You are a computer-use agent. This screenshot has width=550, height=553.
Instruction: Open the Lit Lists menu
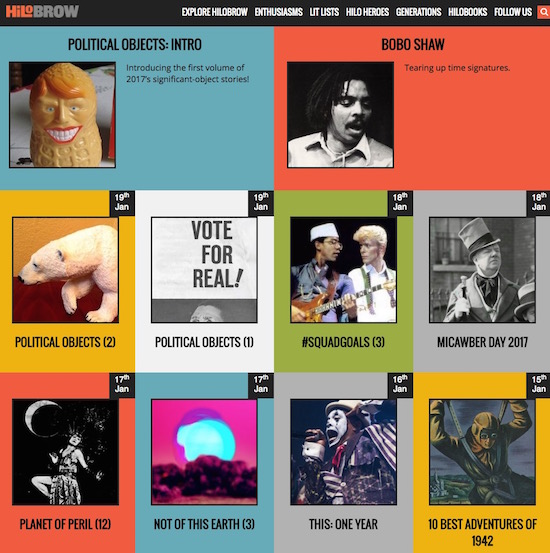click(324, 12)
